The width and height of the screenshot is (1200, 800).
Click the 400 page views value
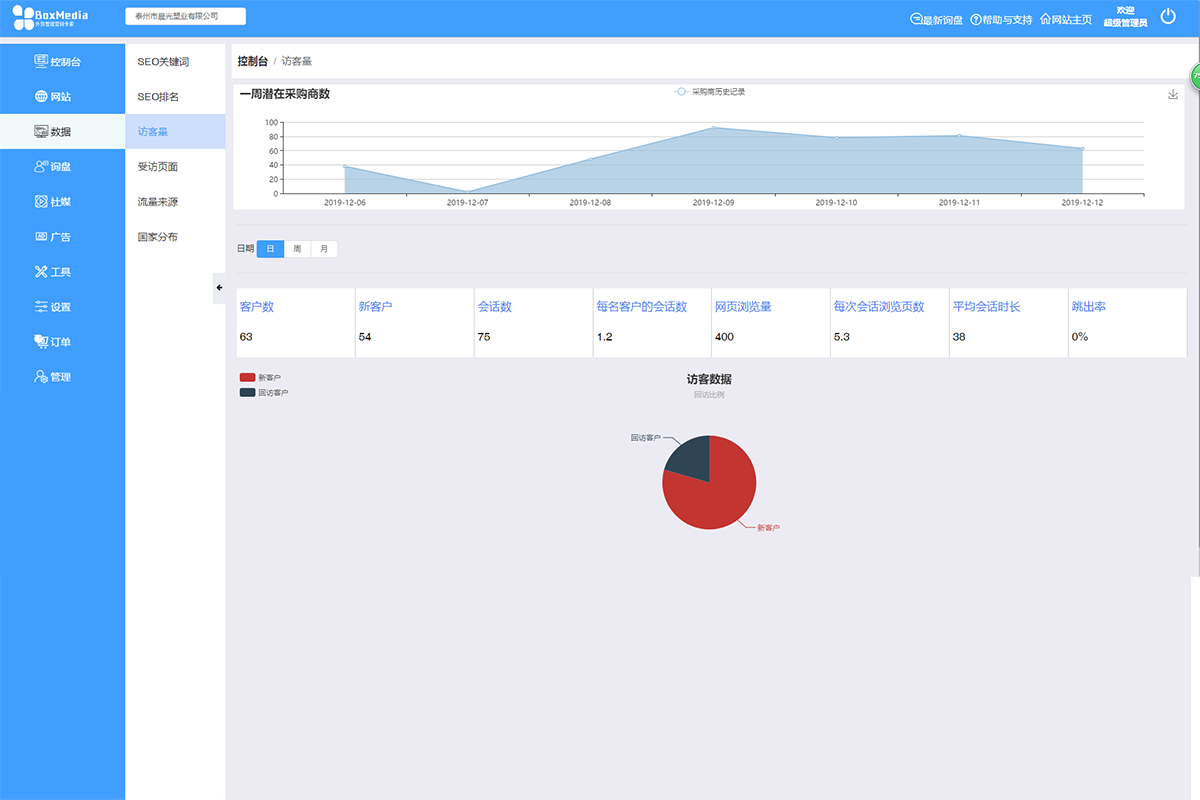click(x=724, y=337)
